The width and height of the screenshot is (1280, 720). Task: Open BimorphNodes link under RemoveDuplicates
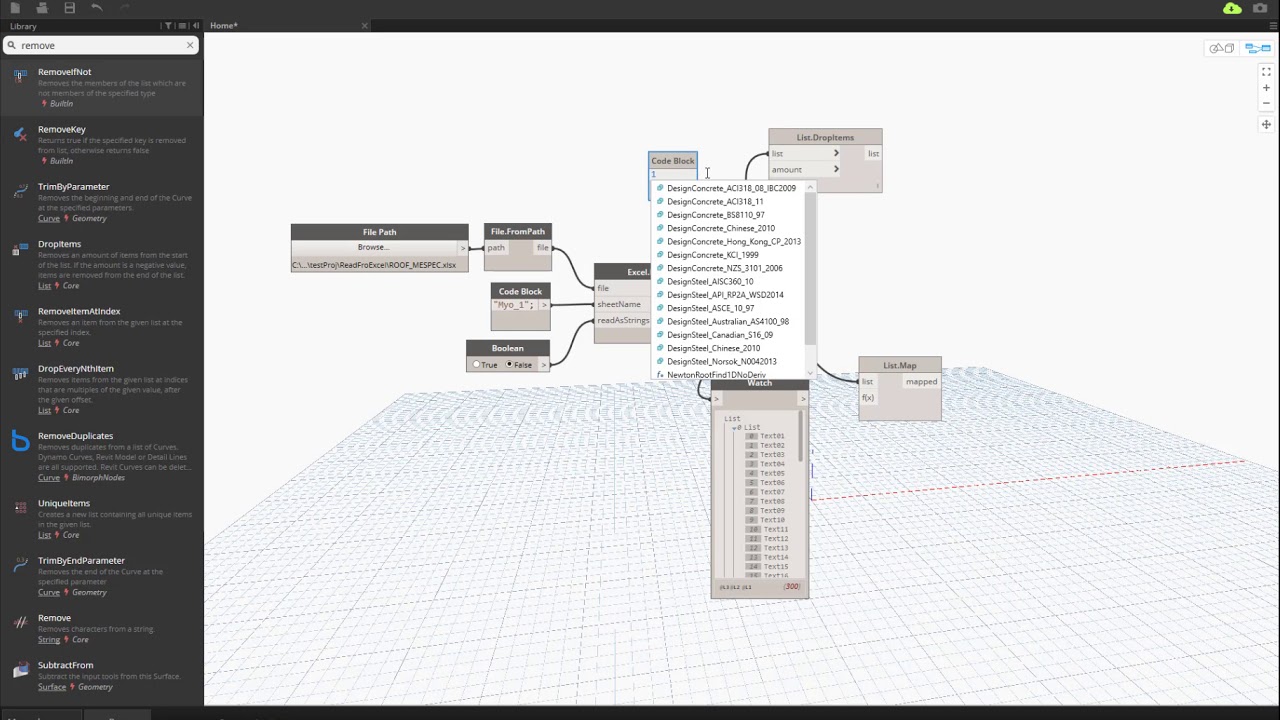tap(98, 477)
